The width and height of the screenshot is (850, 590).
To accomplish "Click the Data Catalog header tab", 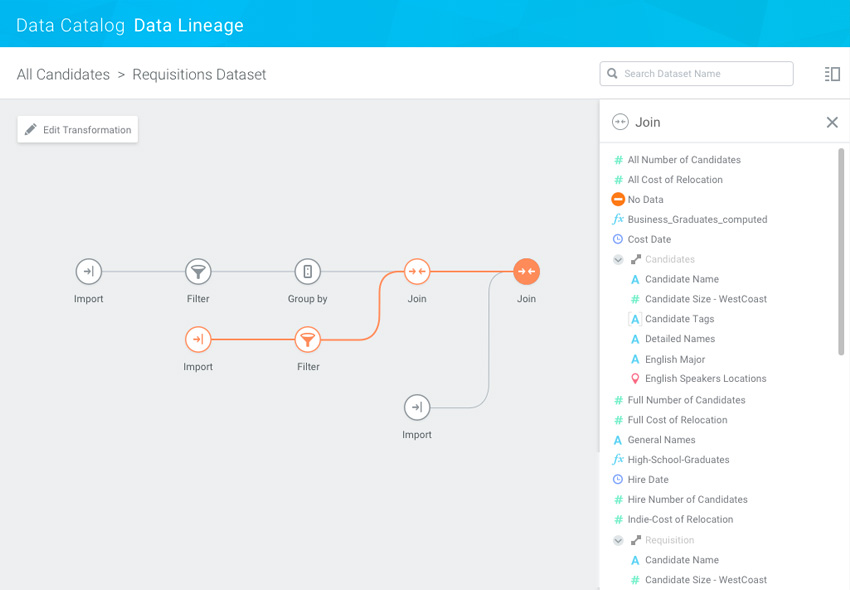I will click(70, 26).
